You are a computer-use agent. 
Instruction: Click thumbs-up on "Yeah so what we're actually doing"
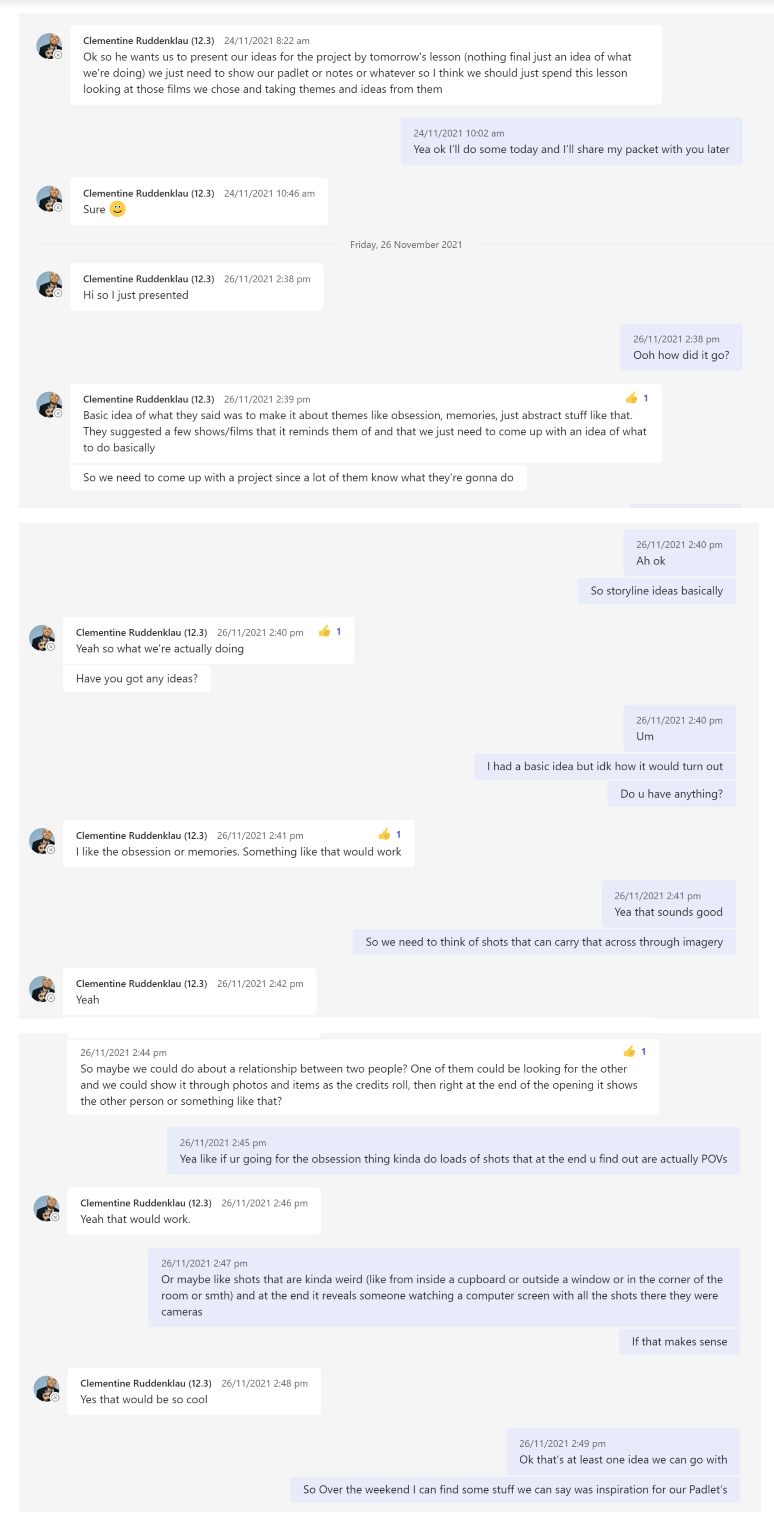click(324, 632)
